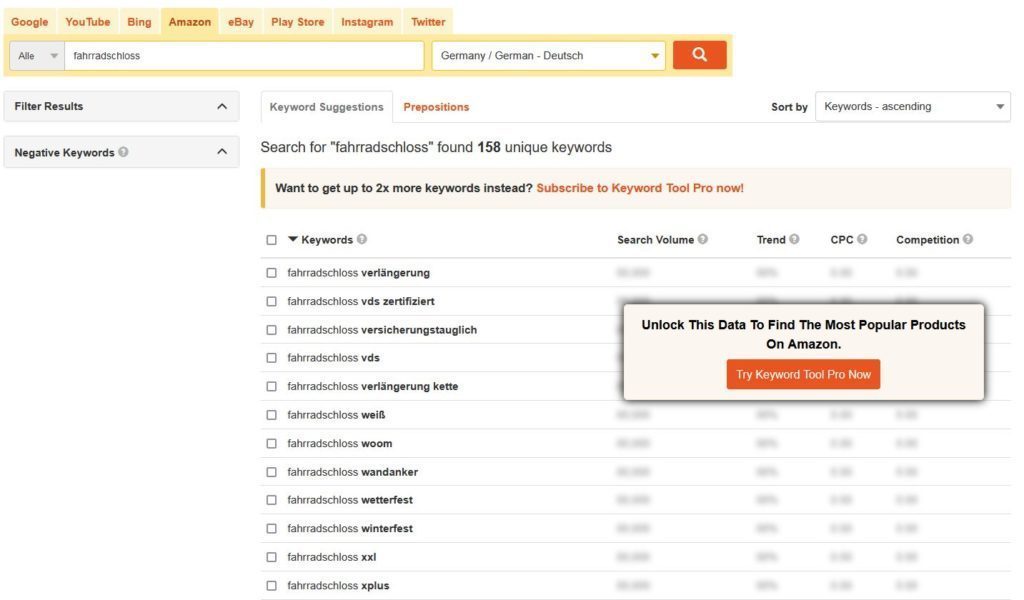
Task: Select the Amazon tab
Action: (189, 22)
